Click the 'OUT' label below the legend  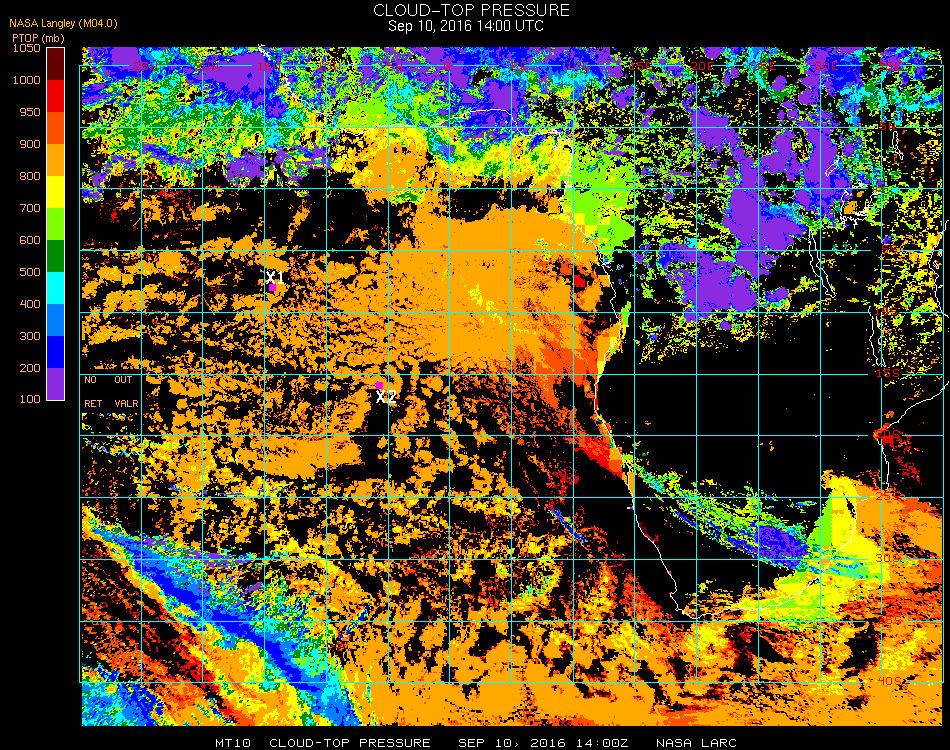pyautogui.click(x=123, y=380)
